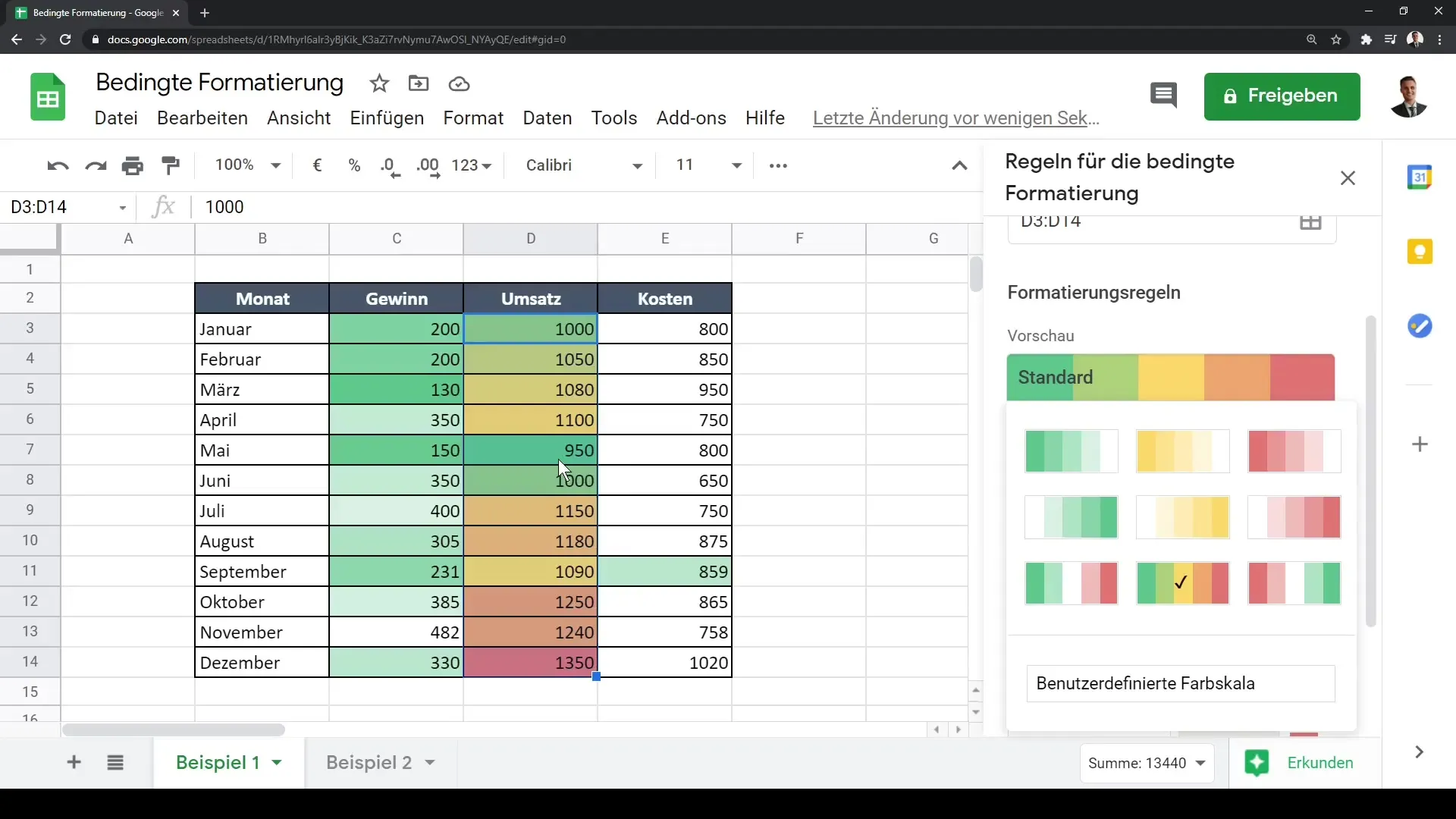Open the Daten menu item

pos(547,117)
